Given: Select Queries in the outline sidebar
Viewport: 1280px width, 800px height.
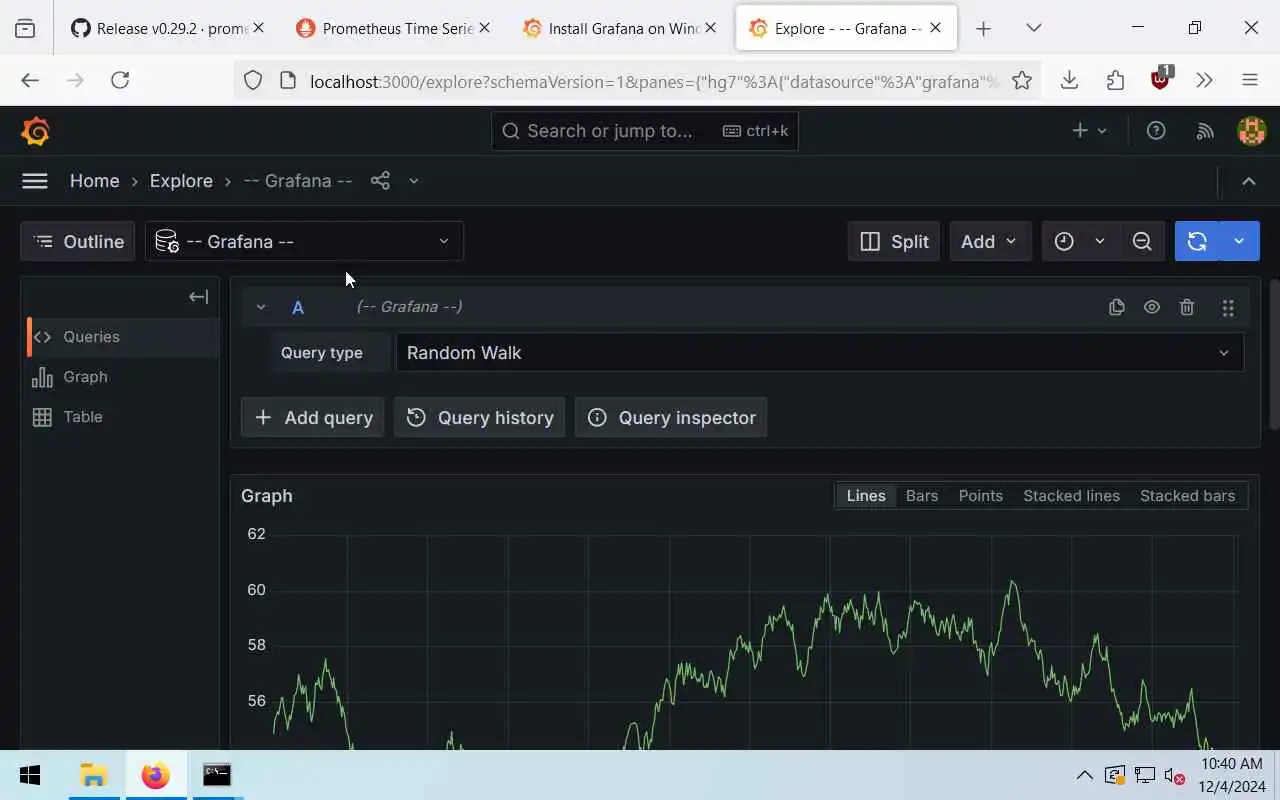Looking at the screenshot, I should pos(120,337).
